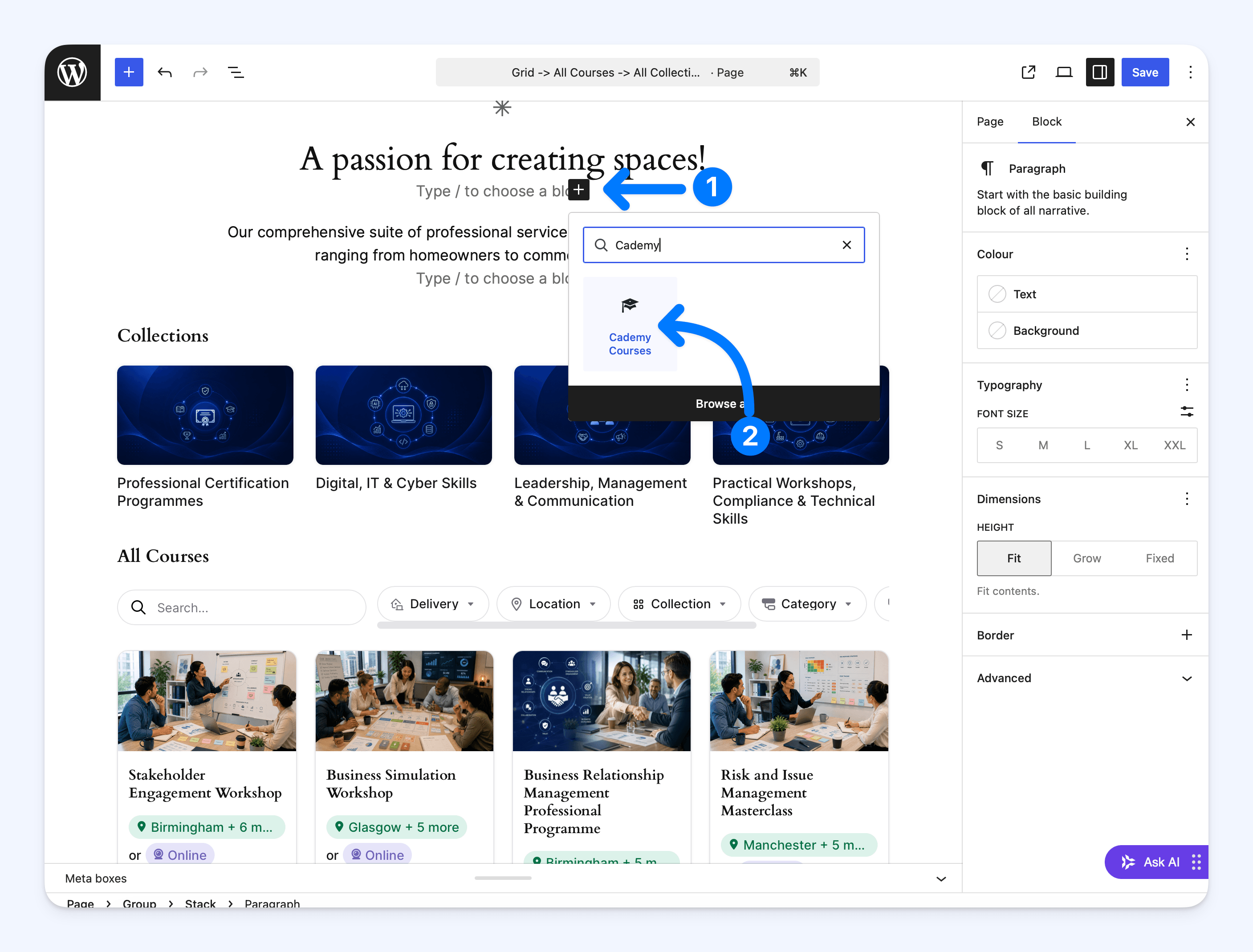Undo the last change

point(165,73)
